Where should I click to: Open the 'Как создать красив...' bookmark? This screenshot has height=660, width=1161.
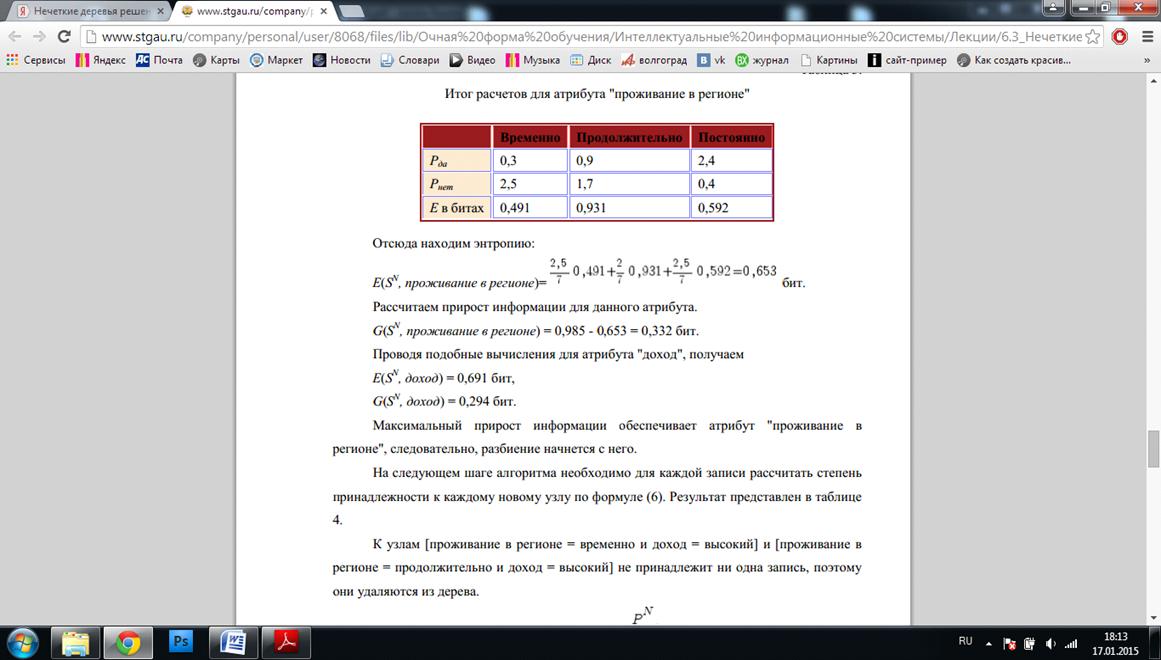point(1014,60)
